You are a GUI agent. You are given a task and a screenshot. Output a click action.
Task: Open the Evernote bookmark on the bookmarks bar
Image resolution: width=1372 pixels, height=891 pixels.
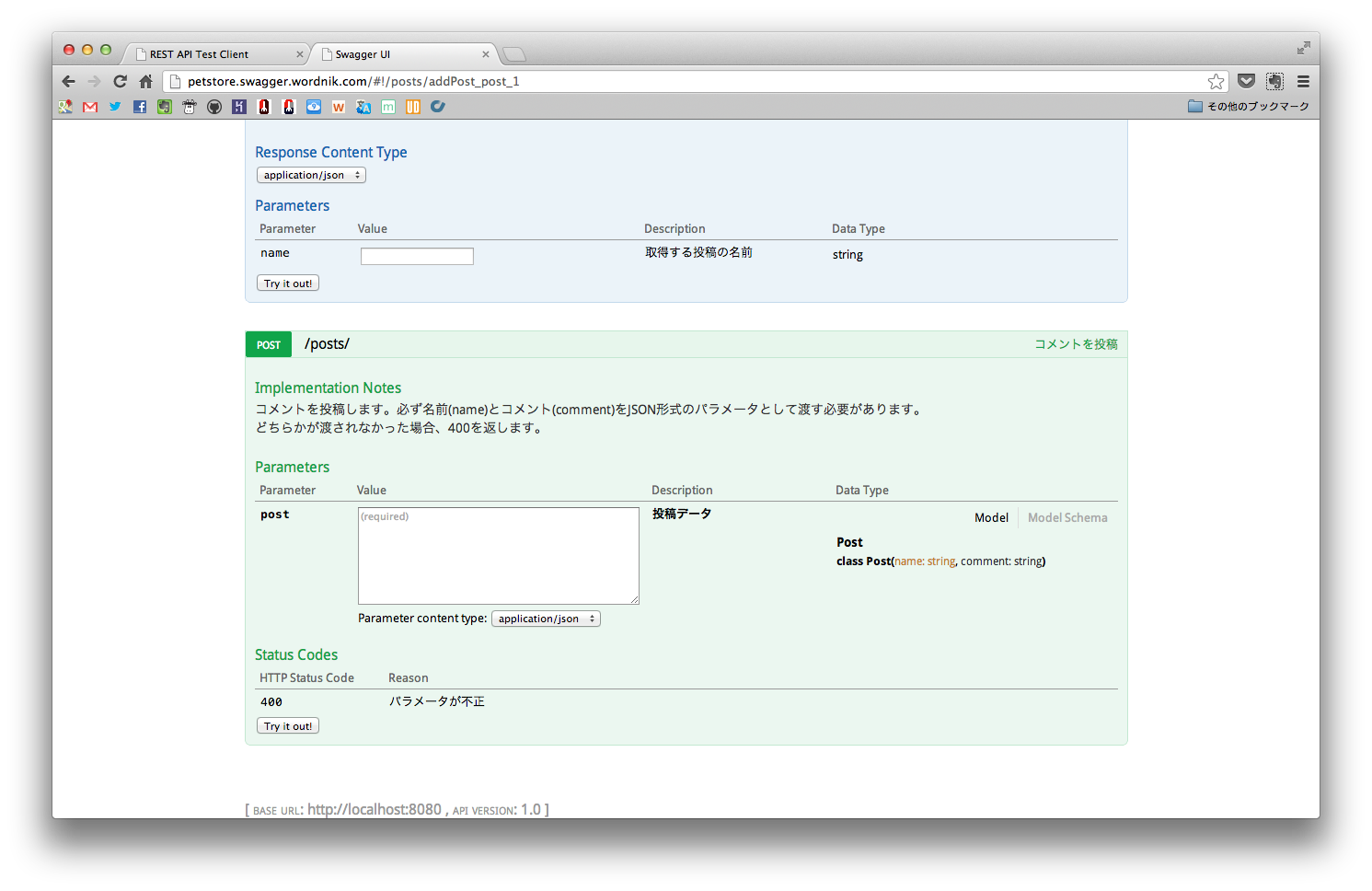[164, 107]
